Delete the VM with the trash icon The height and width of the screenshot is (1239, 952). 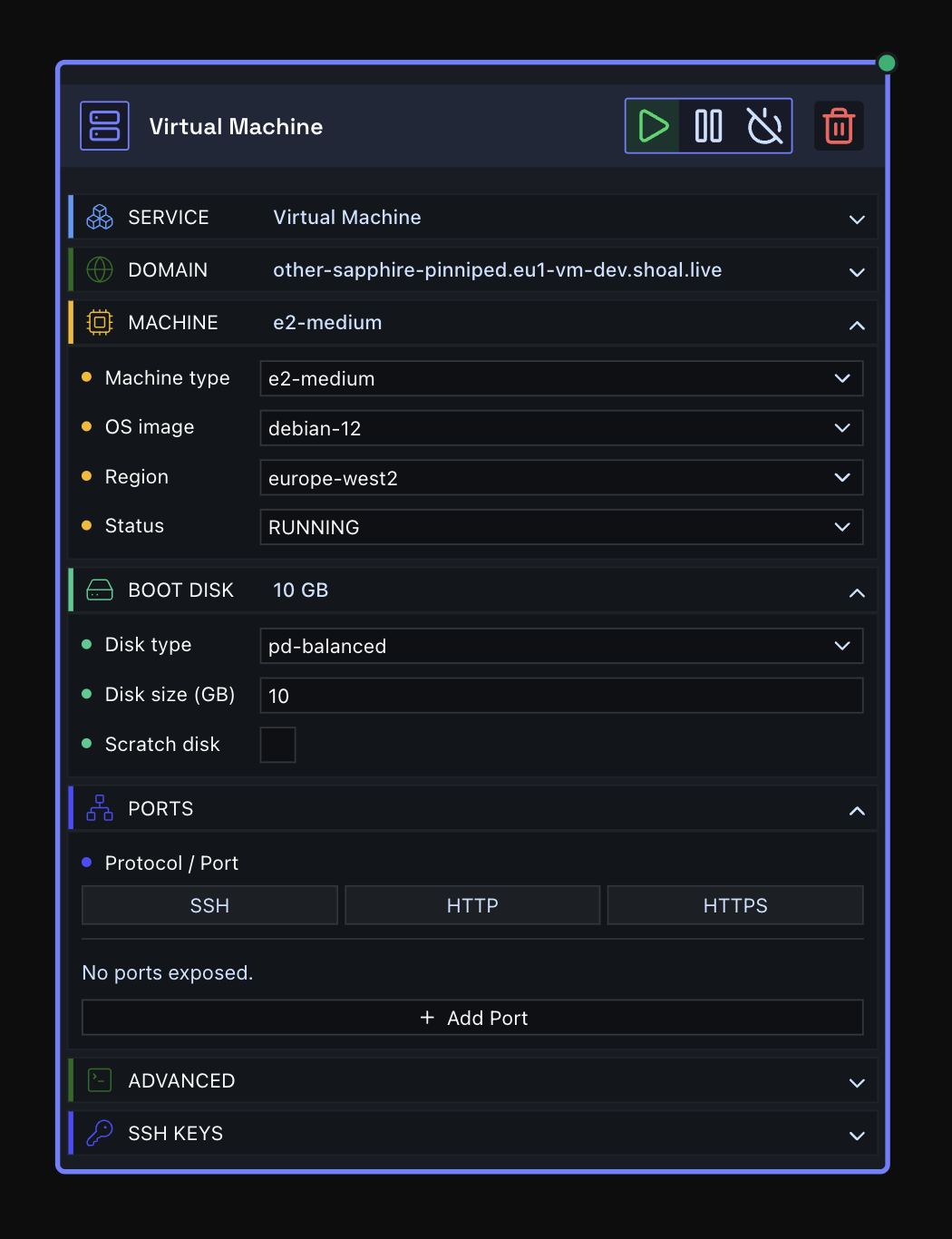click(839, 126)
